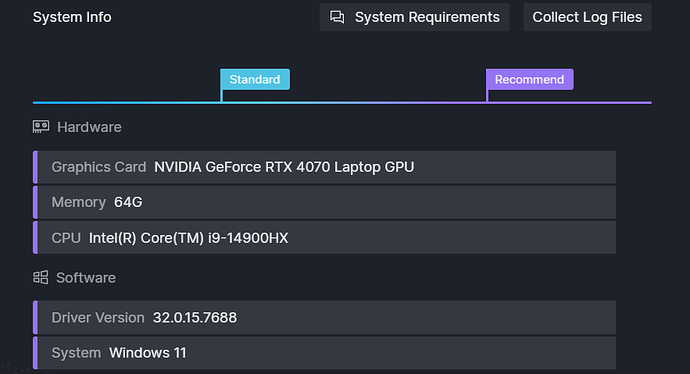Click the Hardware section graphics card icon
The height and width of the screenshot is (374, 690).
[x=41, y=127]
